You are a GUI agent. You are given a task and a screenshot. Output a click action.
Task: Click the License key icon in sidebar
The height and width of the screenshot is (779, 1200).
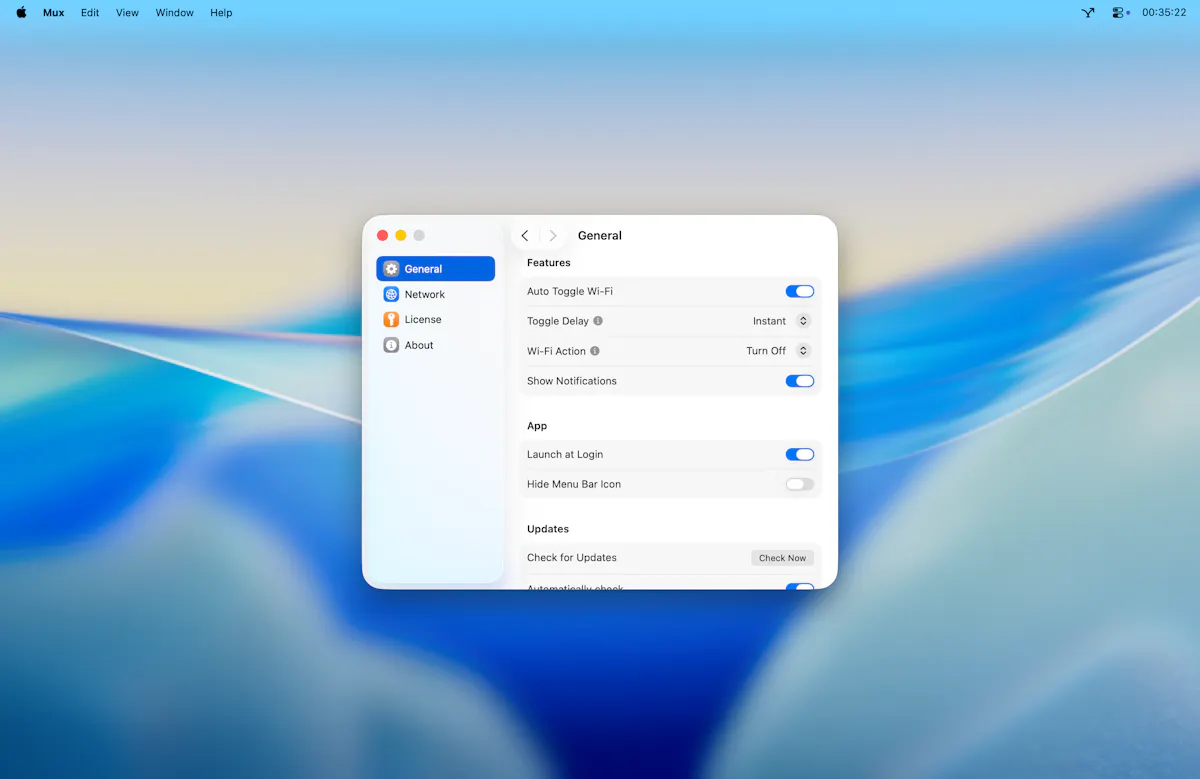click(x=391, y=320)
